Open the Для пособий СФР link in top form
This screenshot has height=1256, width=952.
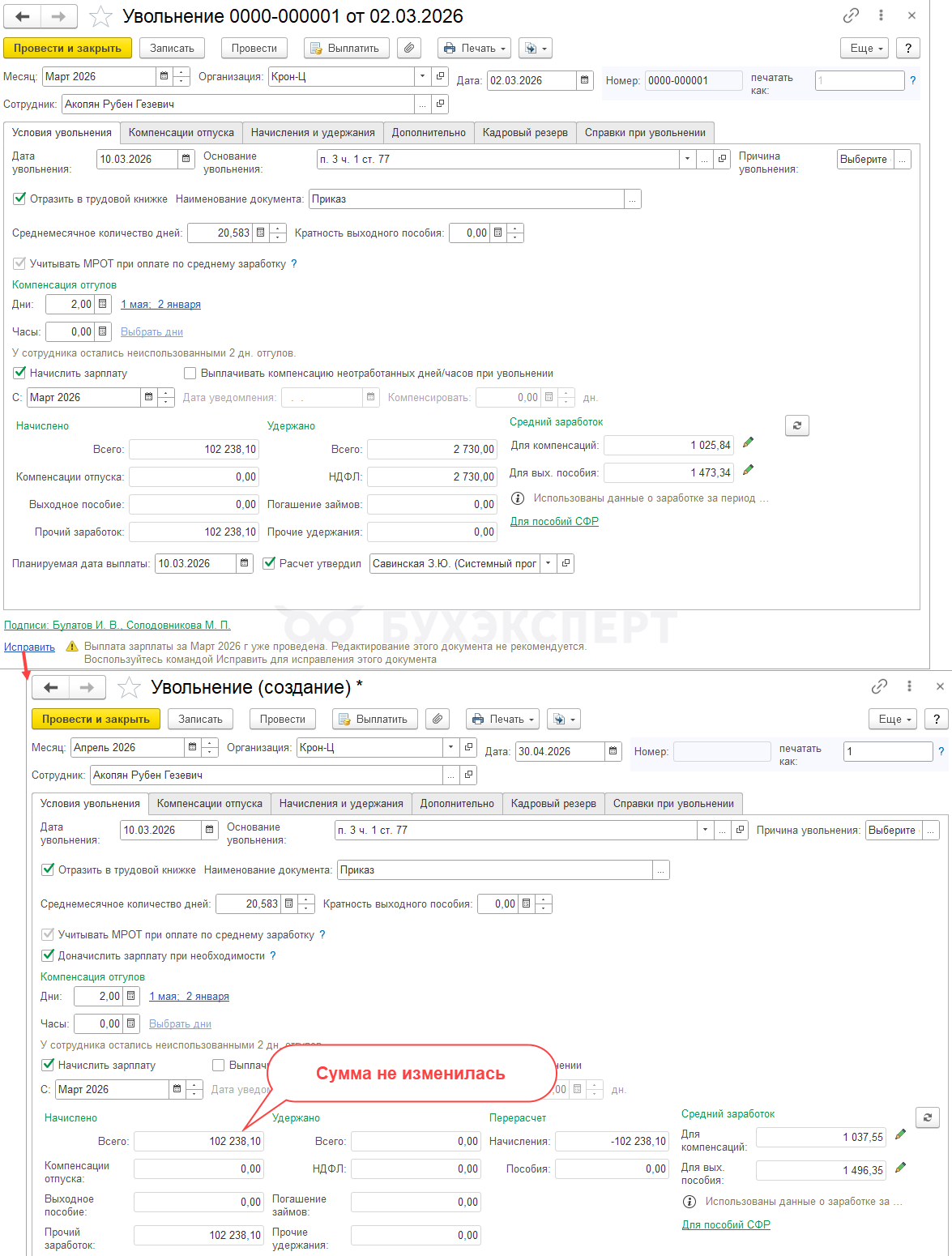click(554, 521)
